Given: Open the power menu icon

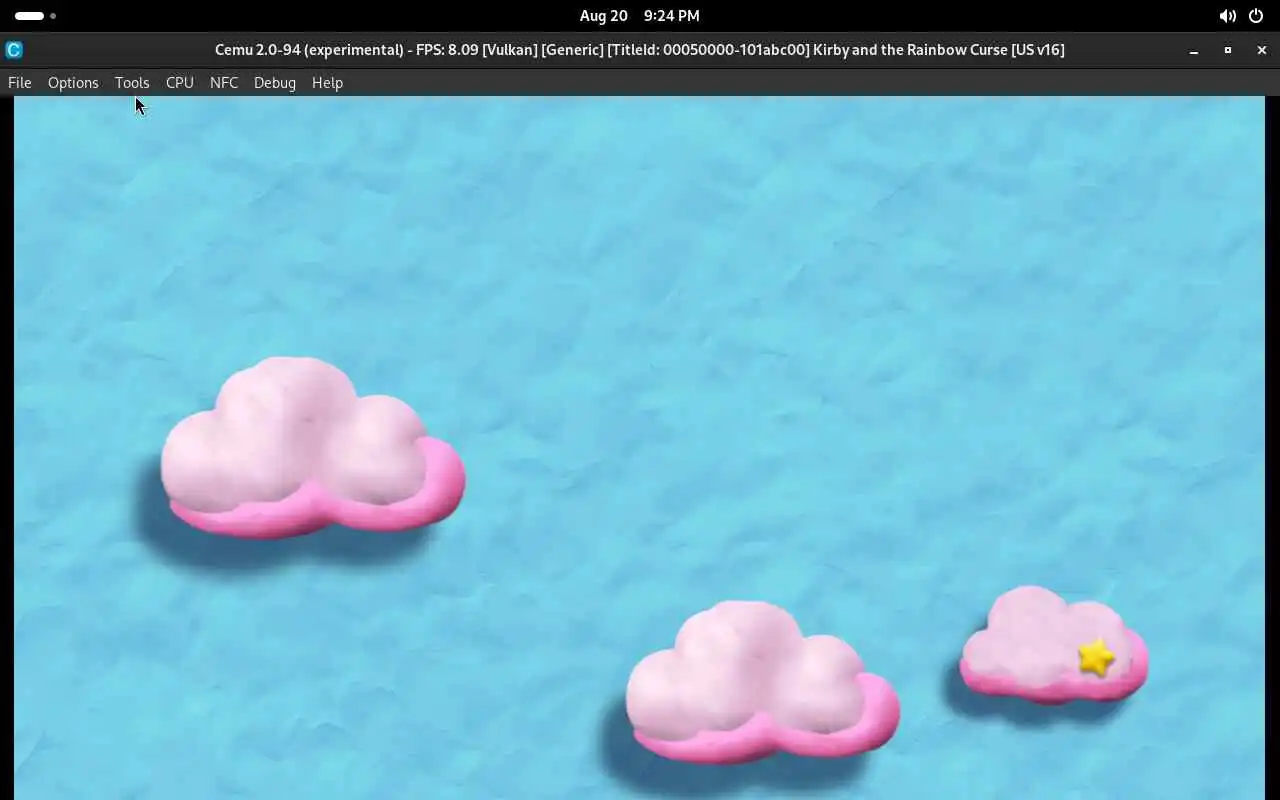Looking at the screenshot, I should point(1256,16).
